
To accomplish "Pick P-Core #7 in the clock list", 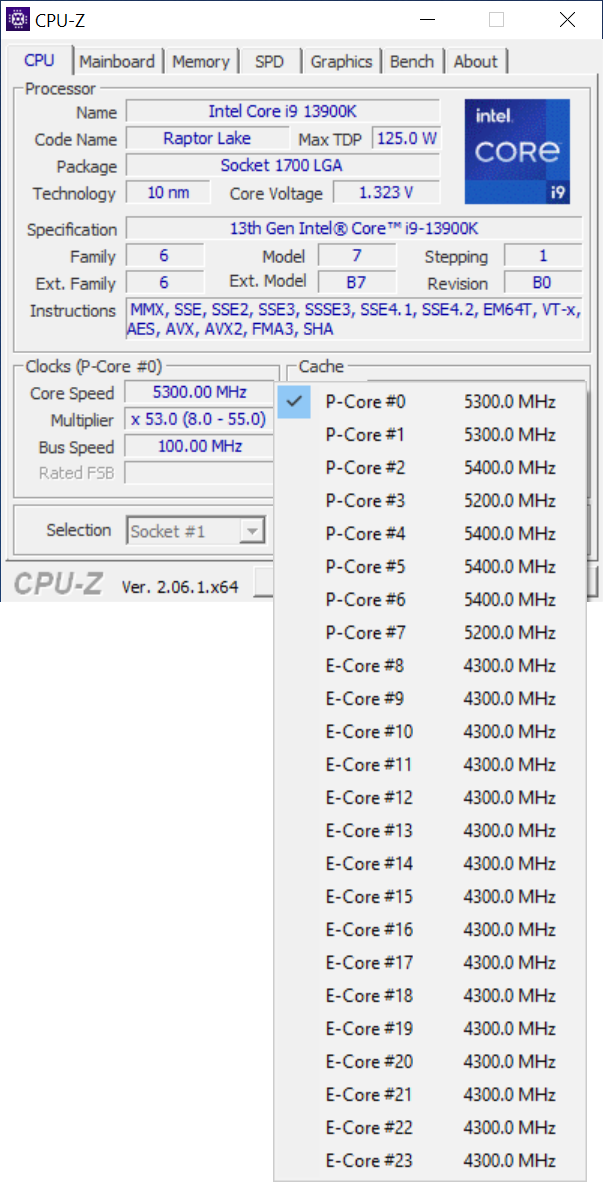I will click(430, 632).
